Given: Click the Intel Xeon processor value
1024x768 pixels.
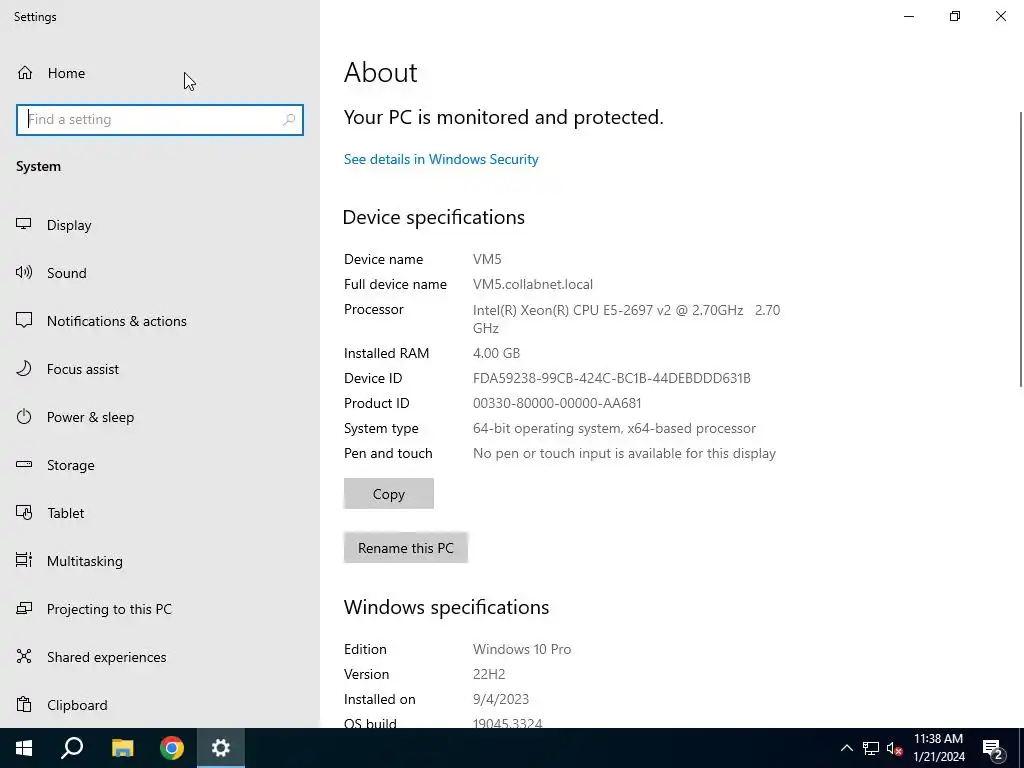Looking at the screenshot, I should (626, 319).
